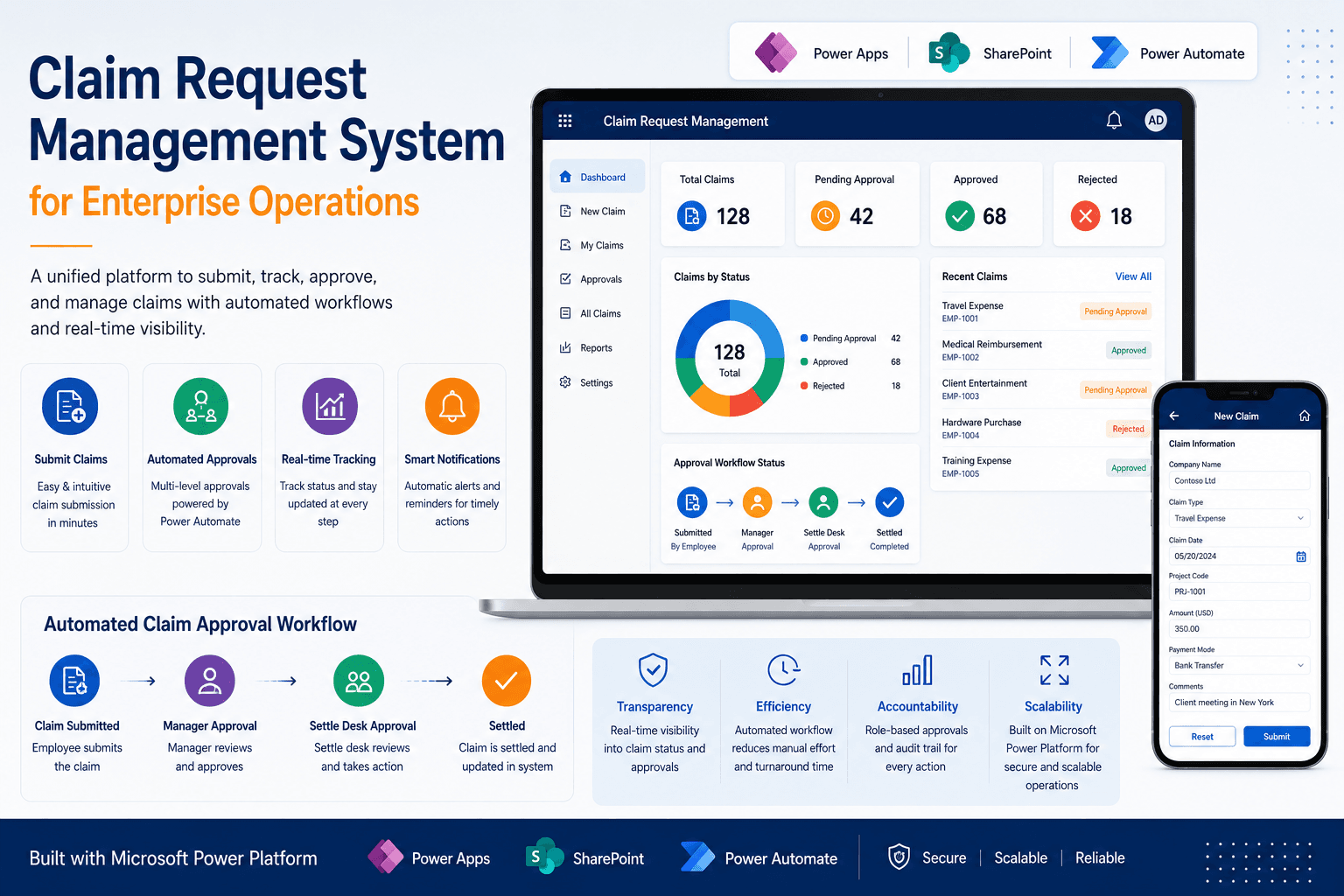The width and height of the screenshot is (1344, 896).
Task: Click the Reset button
Action: pyautogui.click(x=1202, y=736)
